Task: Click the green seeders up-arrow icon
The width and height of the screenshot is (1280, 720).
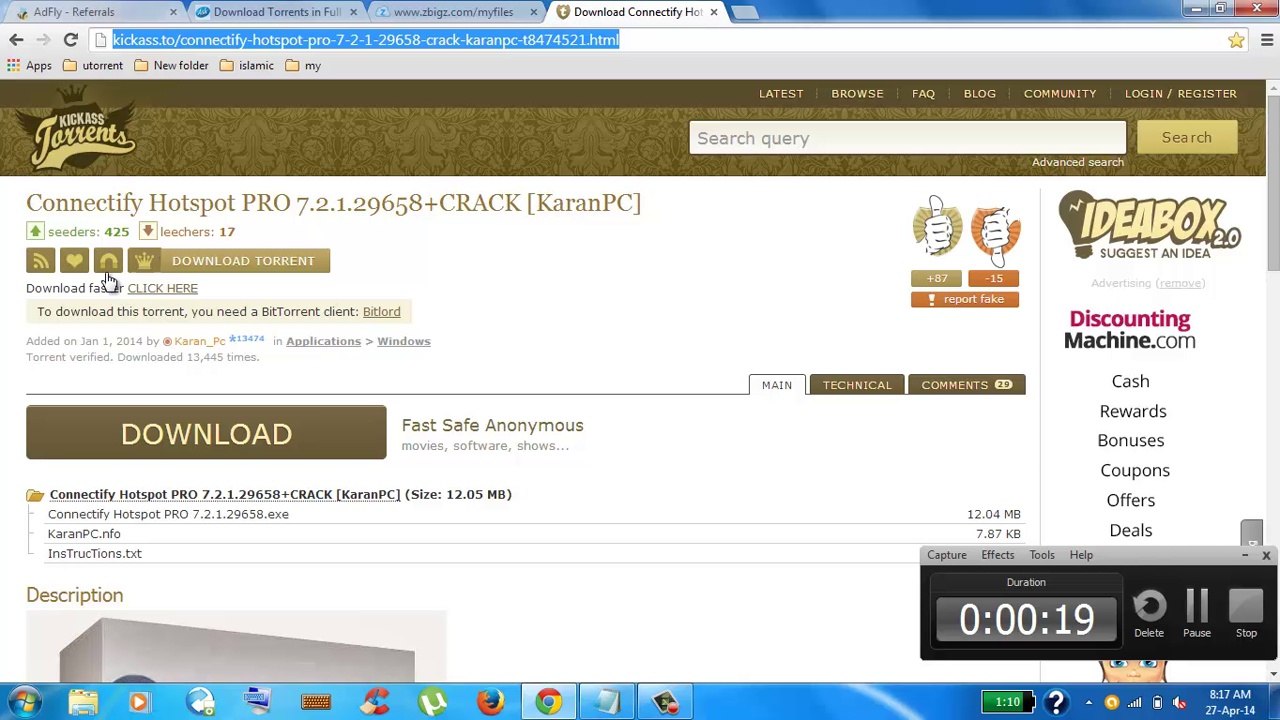Action: point(35,232)
